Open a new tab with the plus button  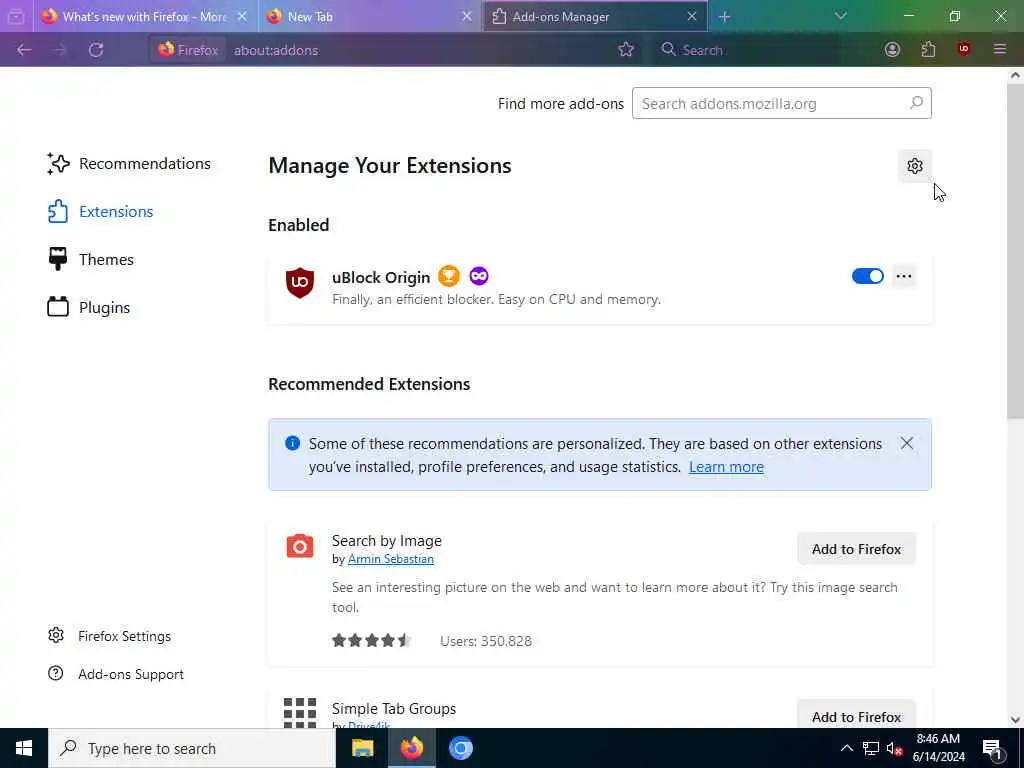coord(724,17)
